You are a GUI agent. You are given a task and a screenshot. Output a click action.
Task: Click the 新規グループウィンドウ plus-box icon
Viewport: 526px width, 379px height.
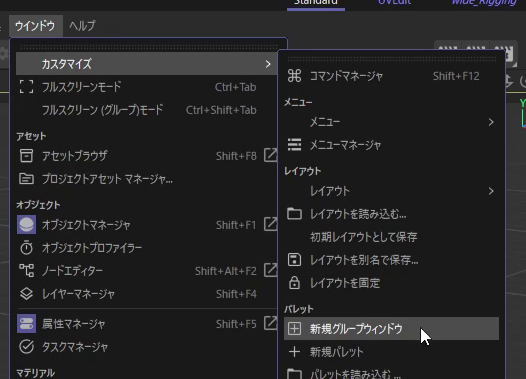pyautogui.click(x=295, y=329)
